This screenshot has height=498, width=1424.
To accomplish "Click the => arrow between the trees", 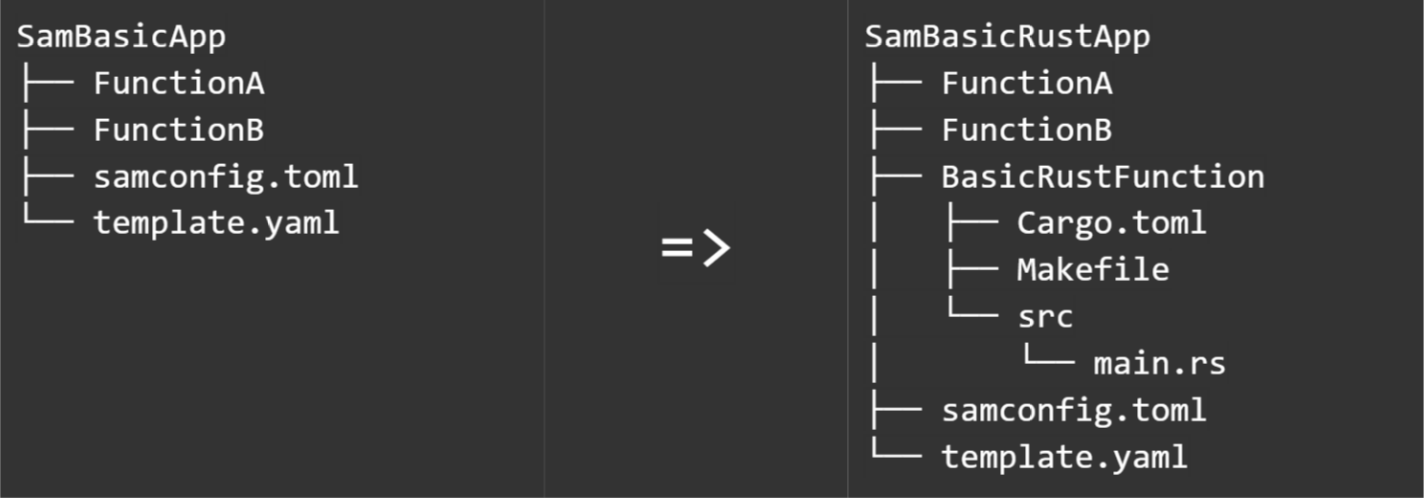I will 695,248.
